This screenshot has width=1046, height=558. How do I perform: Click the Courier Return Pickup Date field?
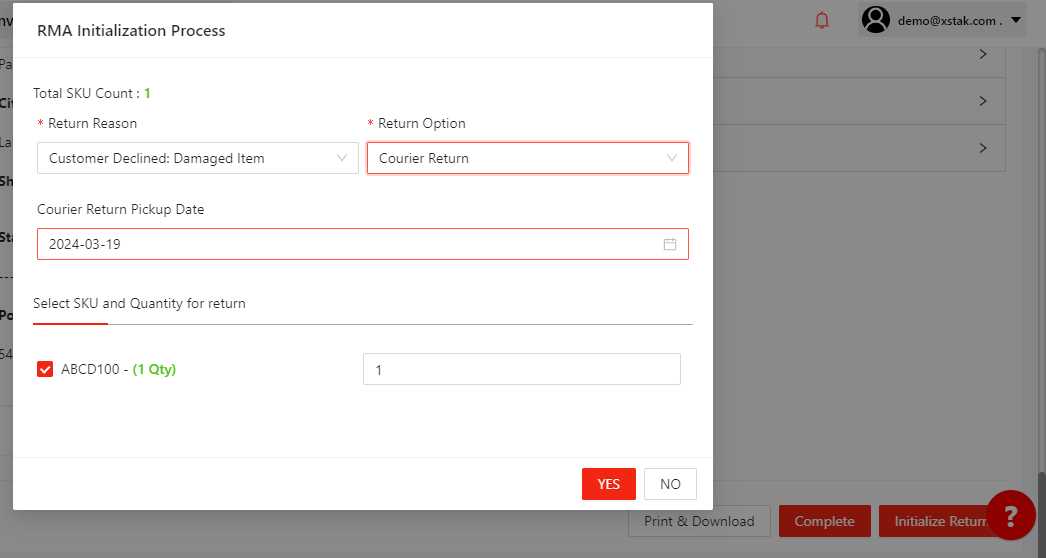click(x=350, y=244)
